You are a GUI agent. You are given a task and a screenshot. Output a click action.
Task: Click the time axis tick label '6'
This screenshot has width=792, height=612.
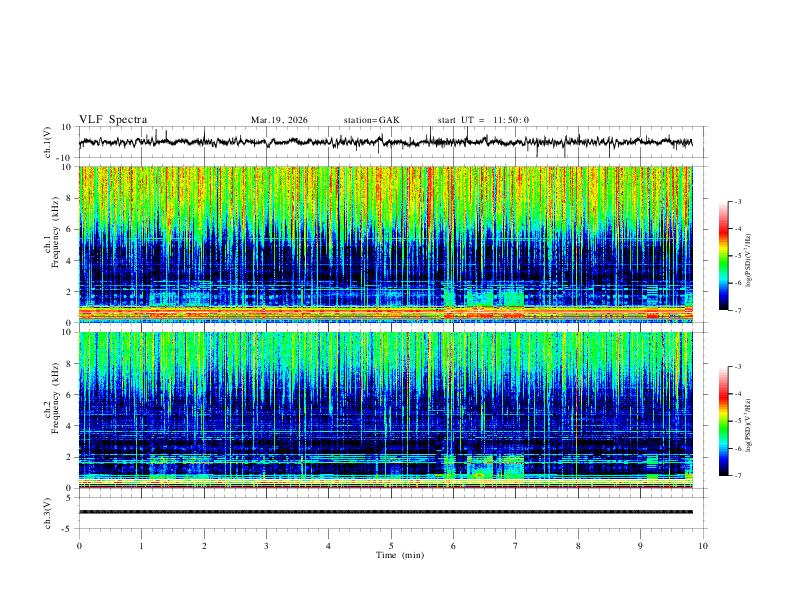click(454, 546)
